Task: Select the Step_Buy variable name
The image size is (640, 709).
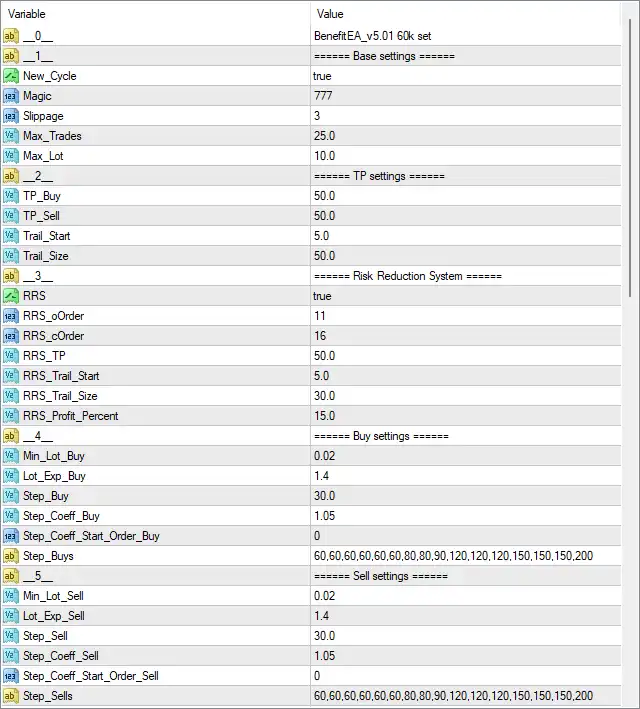Action: point(46,496)
